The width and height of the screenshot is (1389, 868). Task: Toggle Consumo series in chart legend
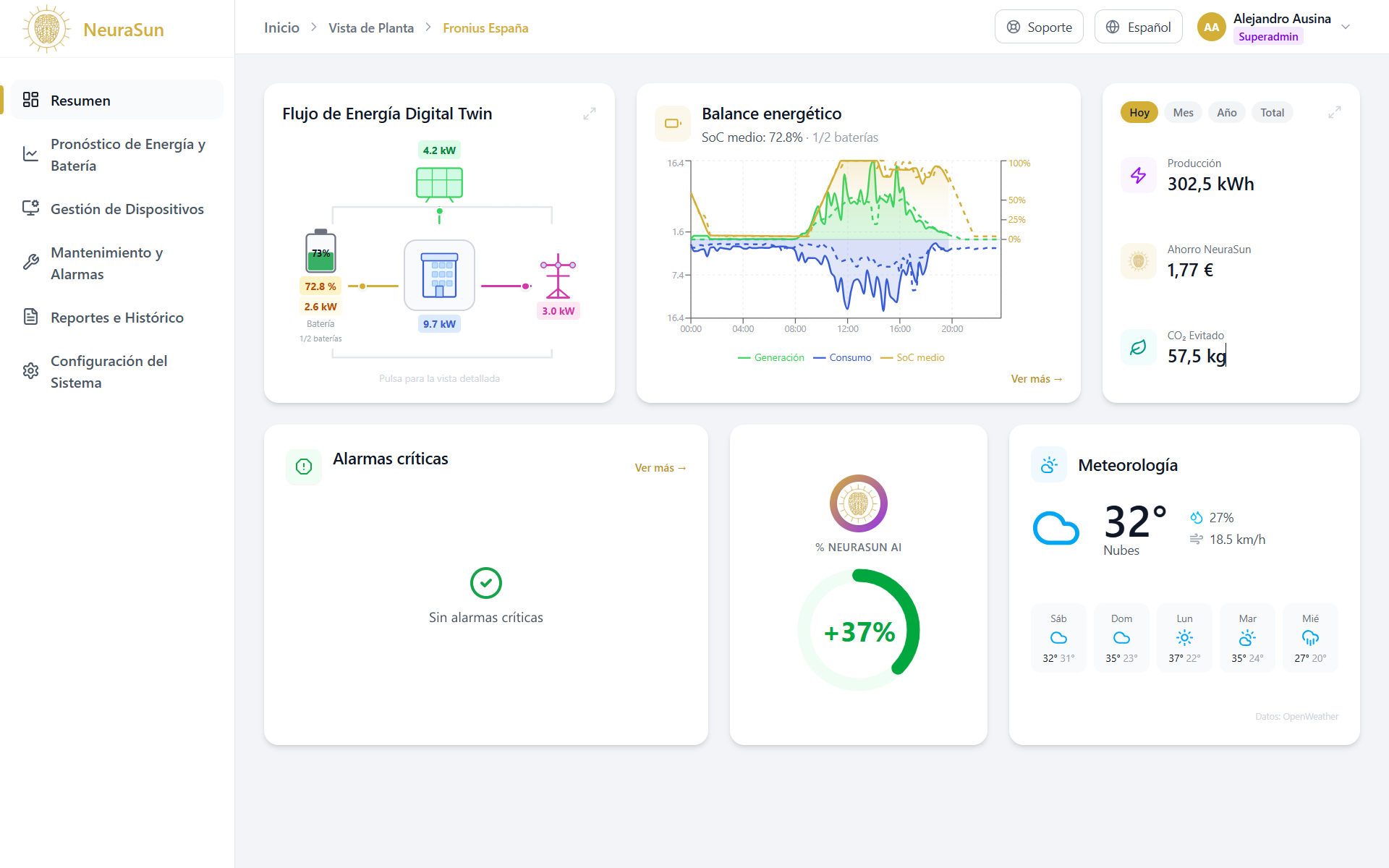coord(842,357)
